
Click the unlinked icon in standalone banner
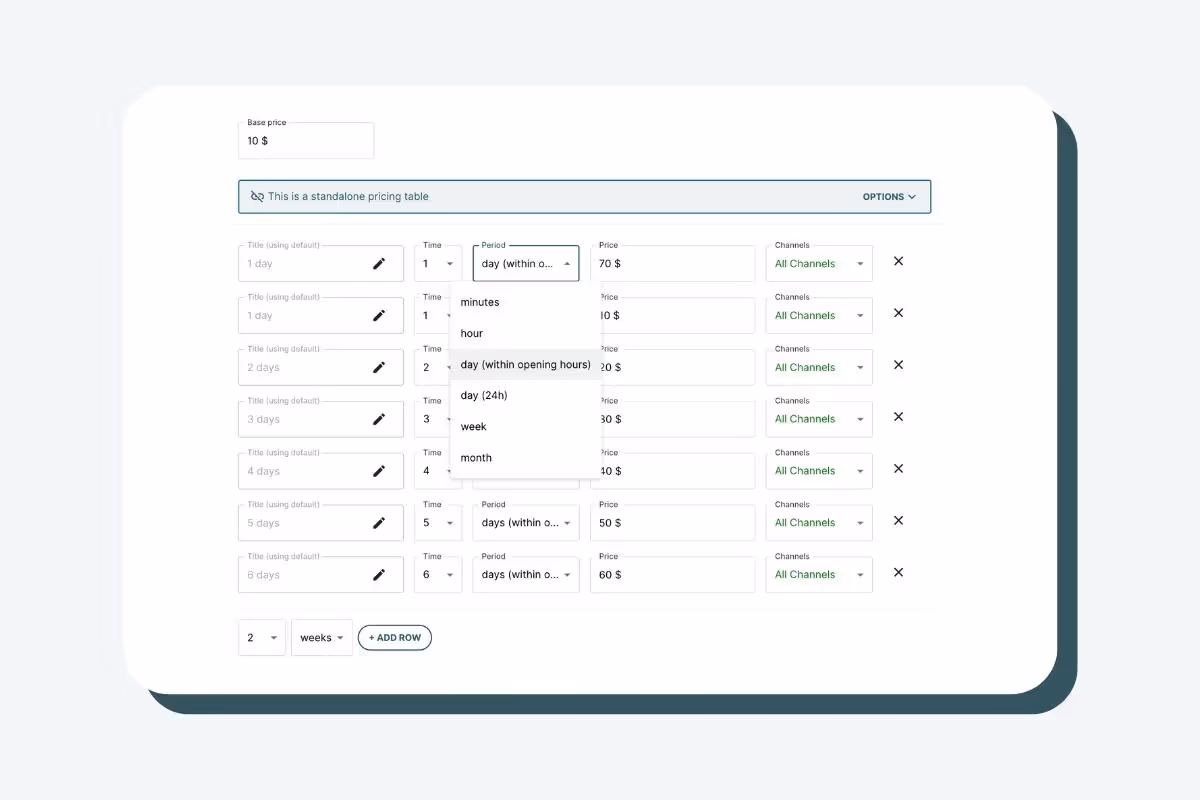(257, 197)
